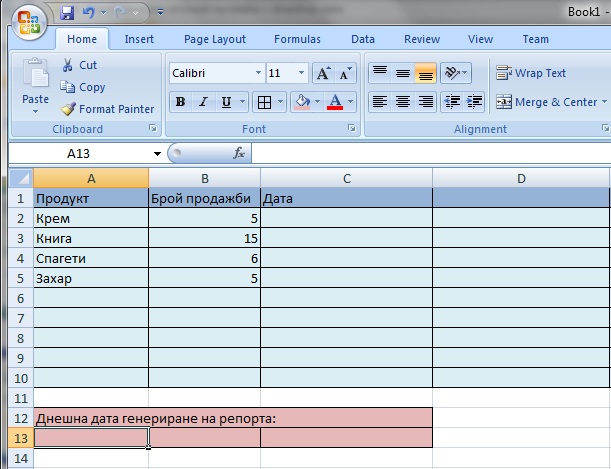Click the Insert Function fx button
This screenshot has height=469, width=611.
239,153
